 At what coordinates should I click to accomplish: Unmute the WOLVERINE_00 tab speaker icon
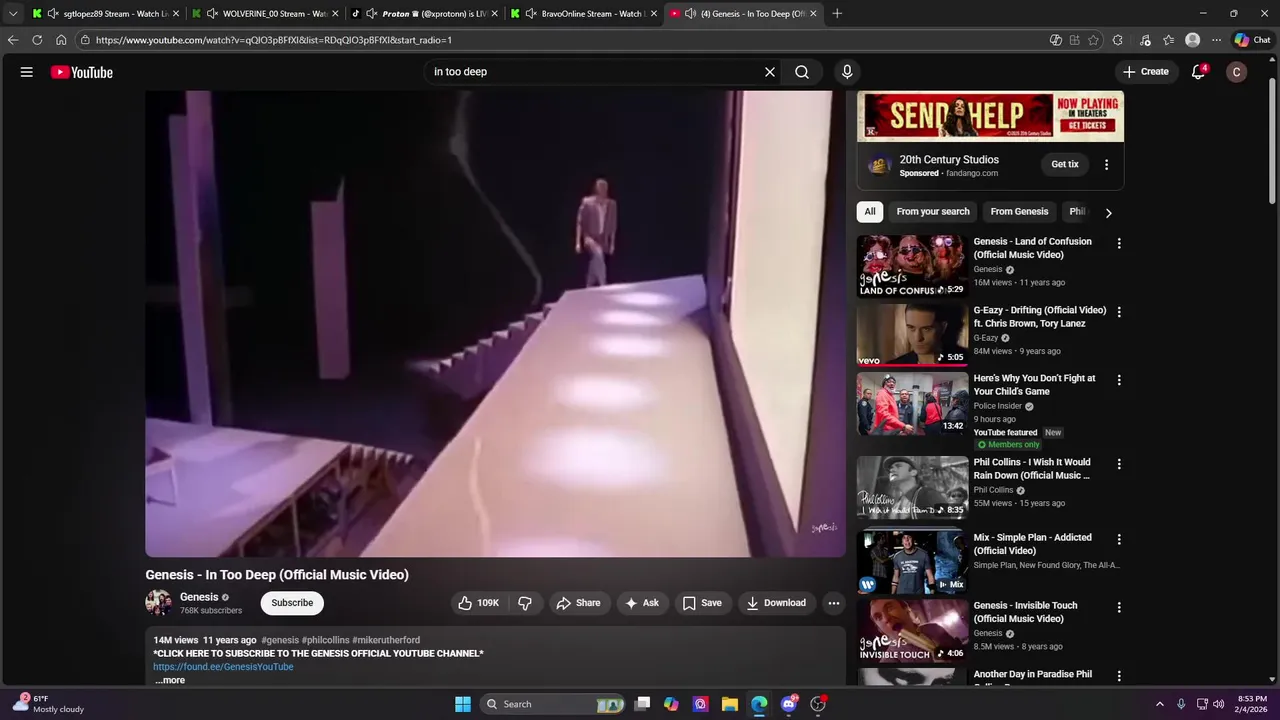coord(212,14)
